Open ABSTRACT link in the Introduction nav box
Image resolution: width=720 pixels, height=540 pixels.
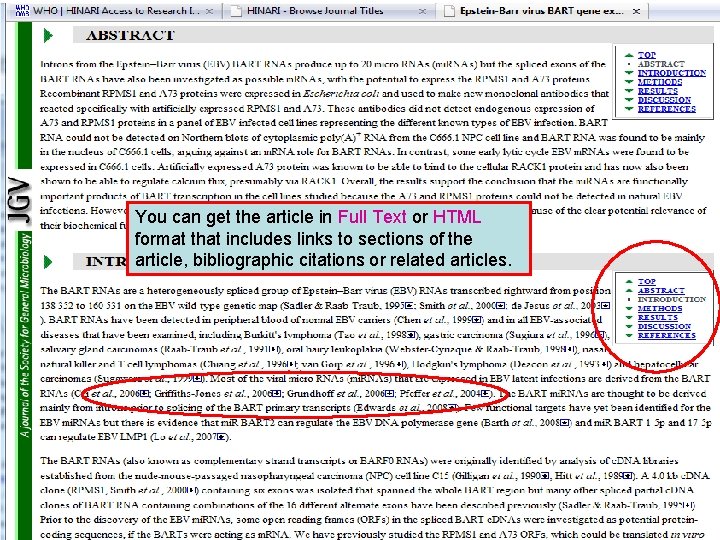coord(661,290)
